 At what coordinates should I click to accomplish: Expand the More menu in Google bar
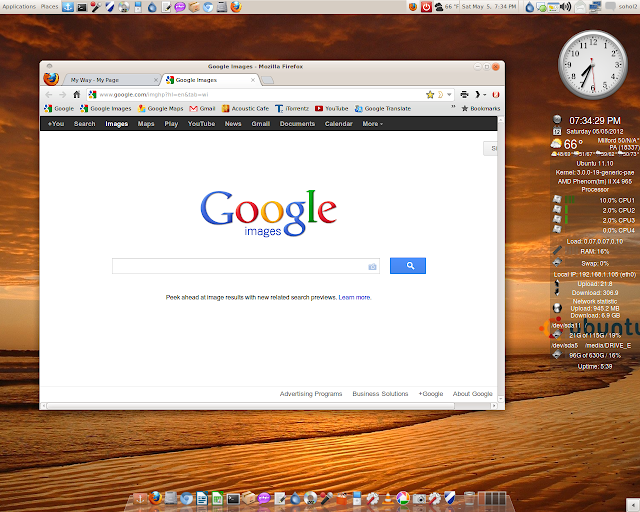[372, 124]
